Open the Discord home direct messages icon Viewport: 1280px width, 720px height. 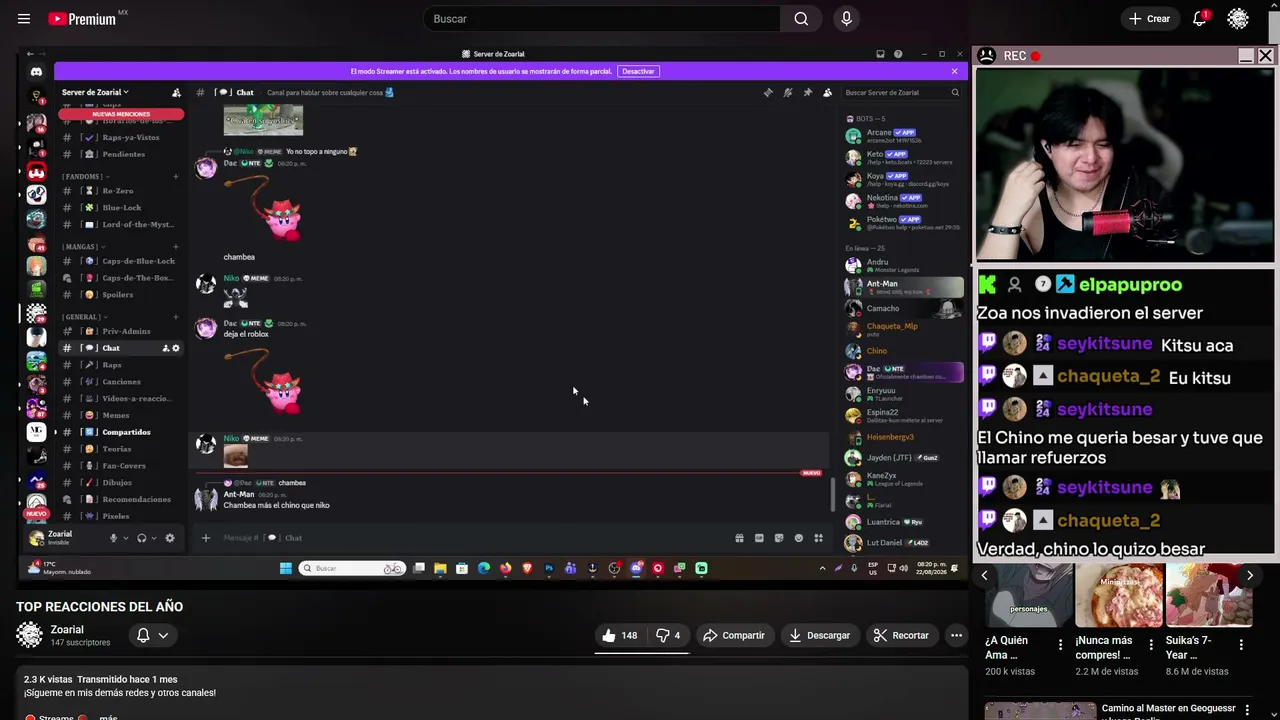coord(36,72)
